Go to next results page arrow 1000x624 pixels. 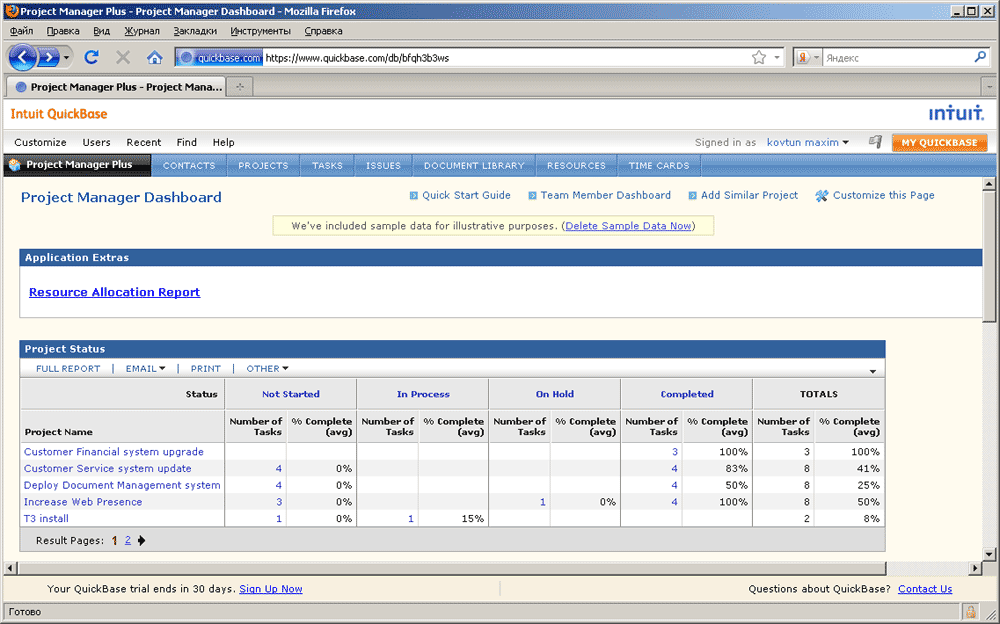(x=142, y=540)
